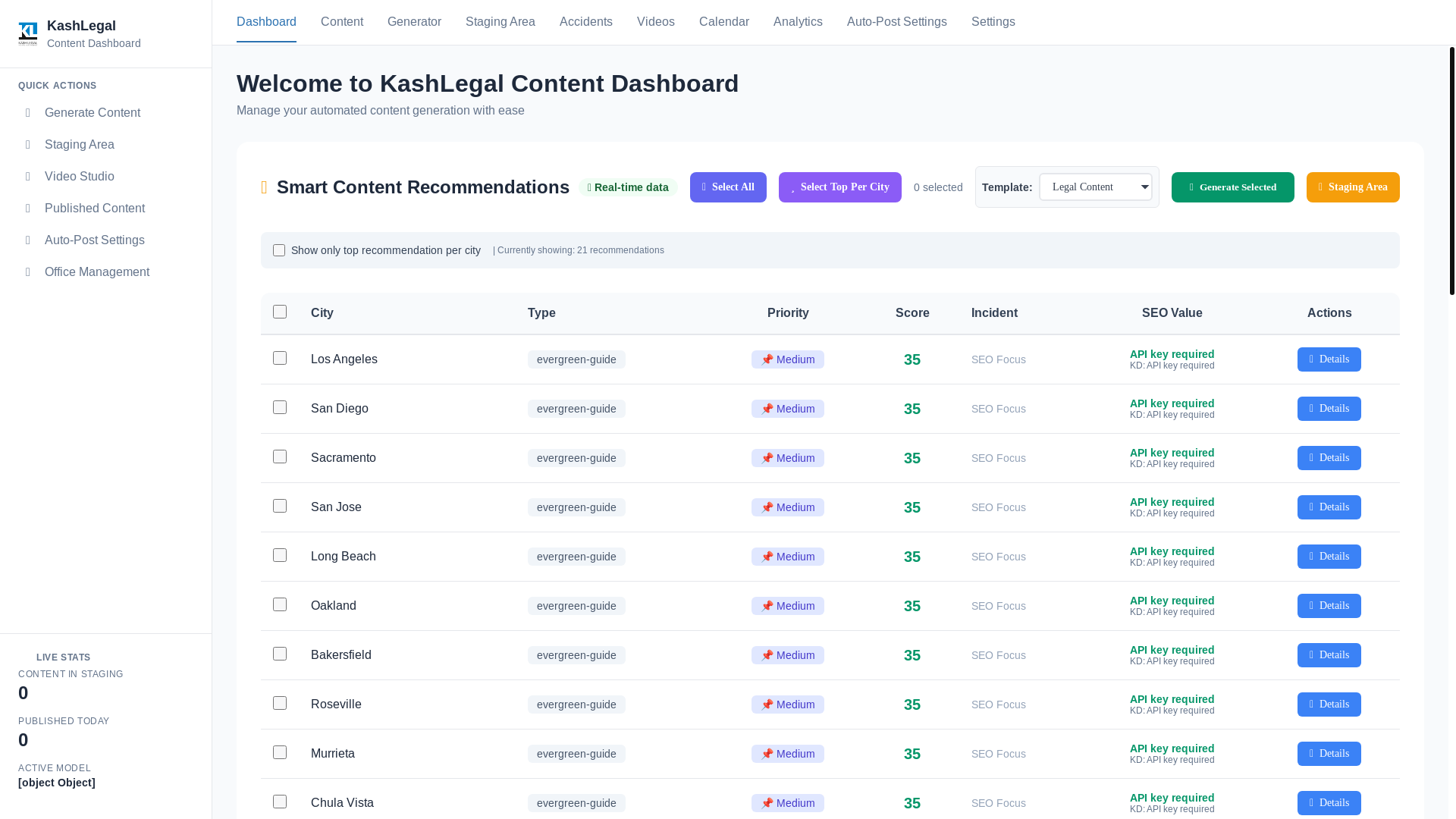Click Select Top Per City button
Viewport: 1456px width, 819px height.
click(x=840, y=187)
